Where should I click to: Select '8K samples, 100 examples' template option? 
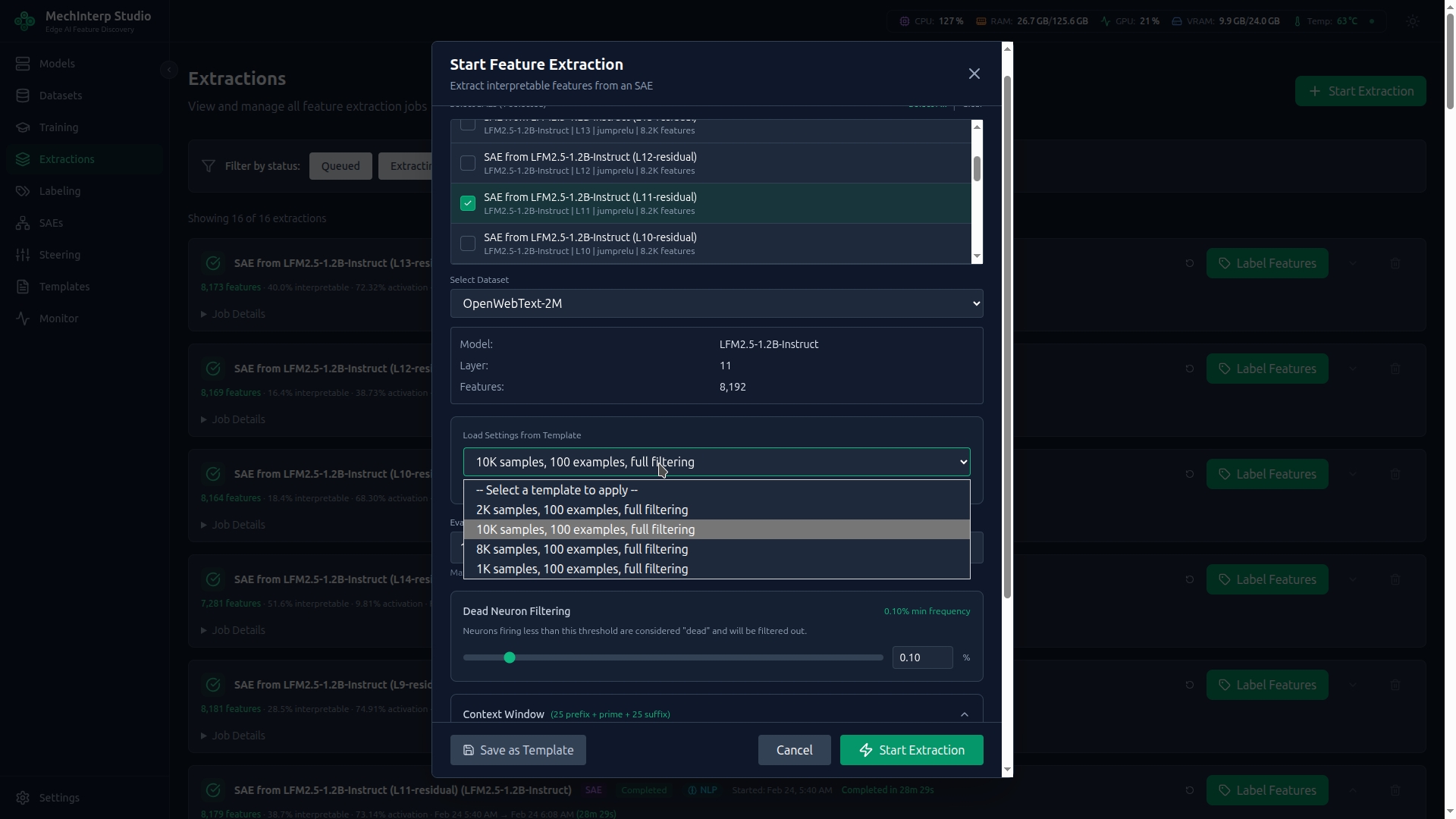(717, 549)
